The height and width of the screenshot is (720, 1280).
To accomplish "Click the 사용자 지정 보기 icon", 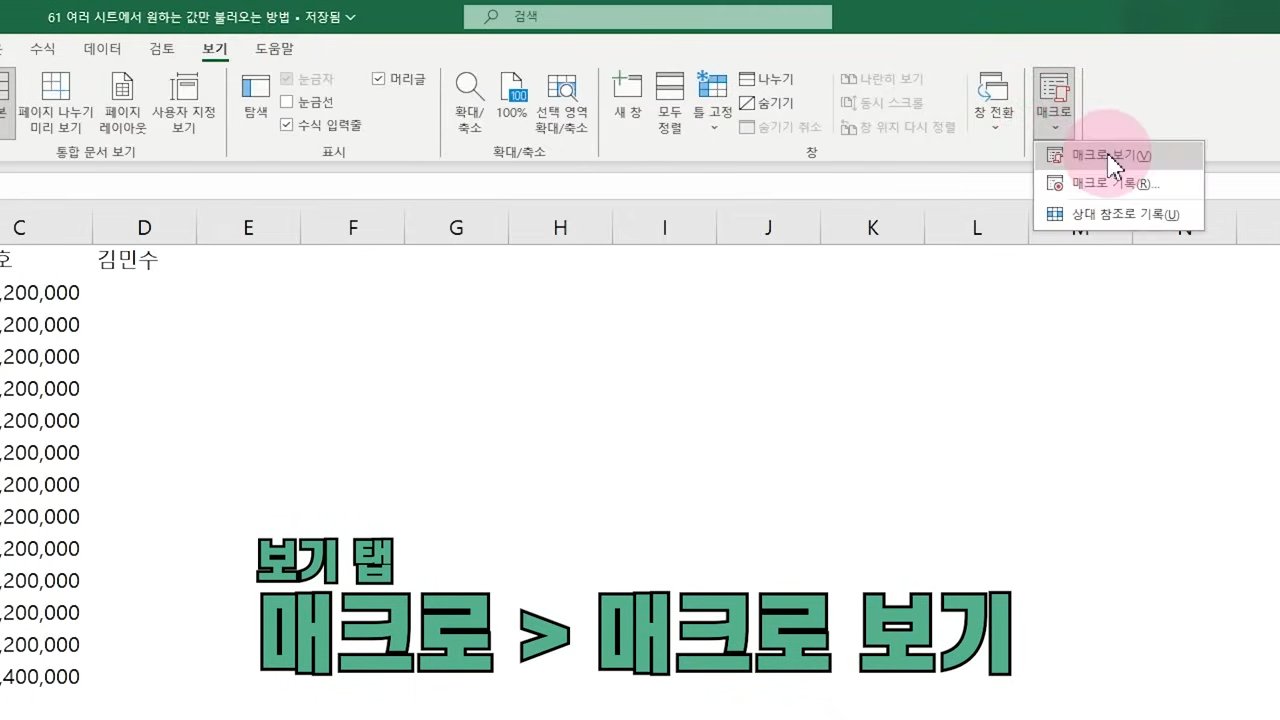I will (184, 100).
